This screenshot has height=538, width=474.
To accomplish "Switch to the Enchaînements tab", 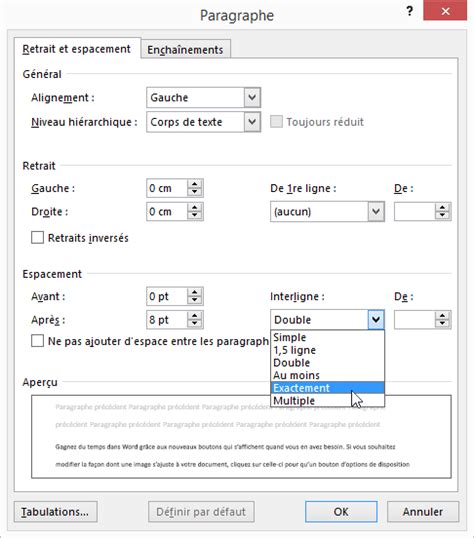I will (x=185, y=50).
